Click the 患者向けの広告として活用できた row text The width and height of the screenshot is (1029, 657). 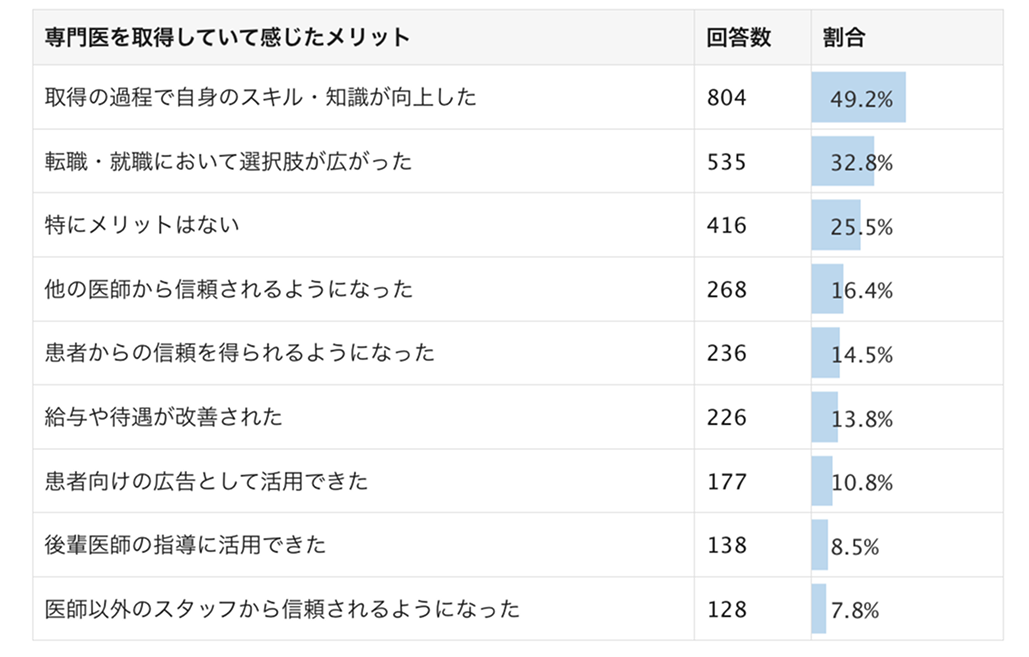pyautogui.click(x=207, y=481)
